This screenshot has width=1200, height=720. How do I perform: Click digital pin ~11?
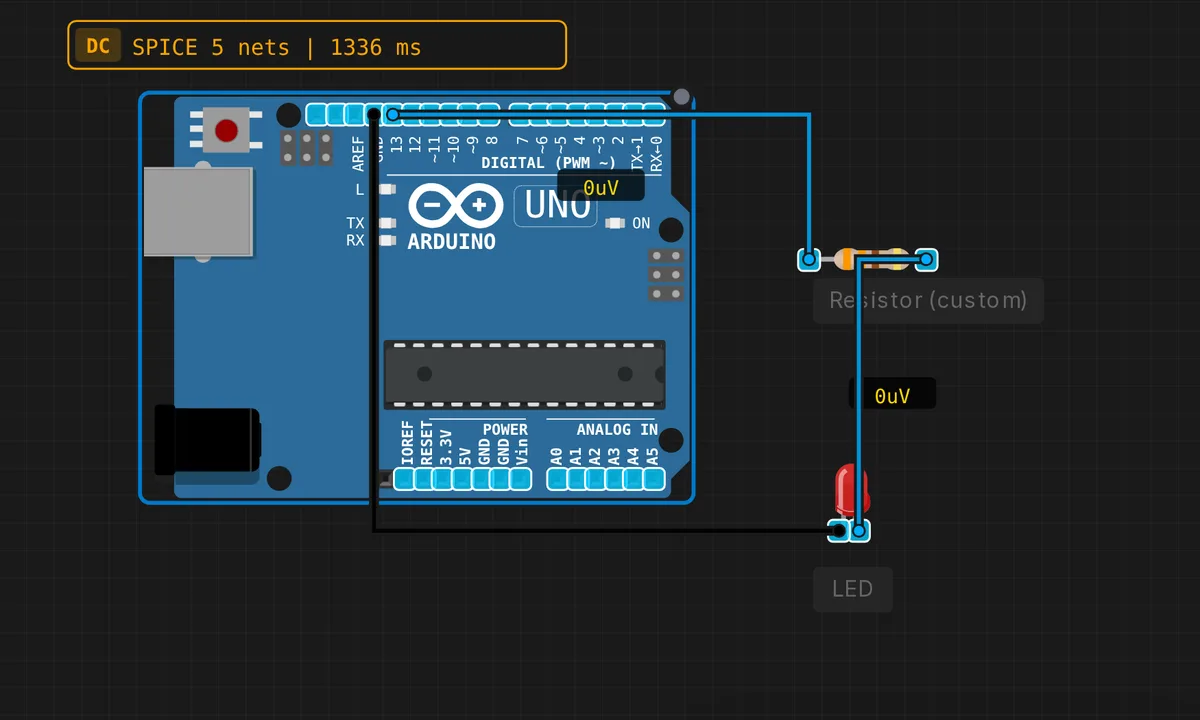431,114
